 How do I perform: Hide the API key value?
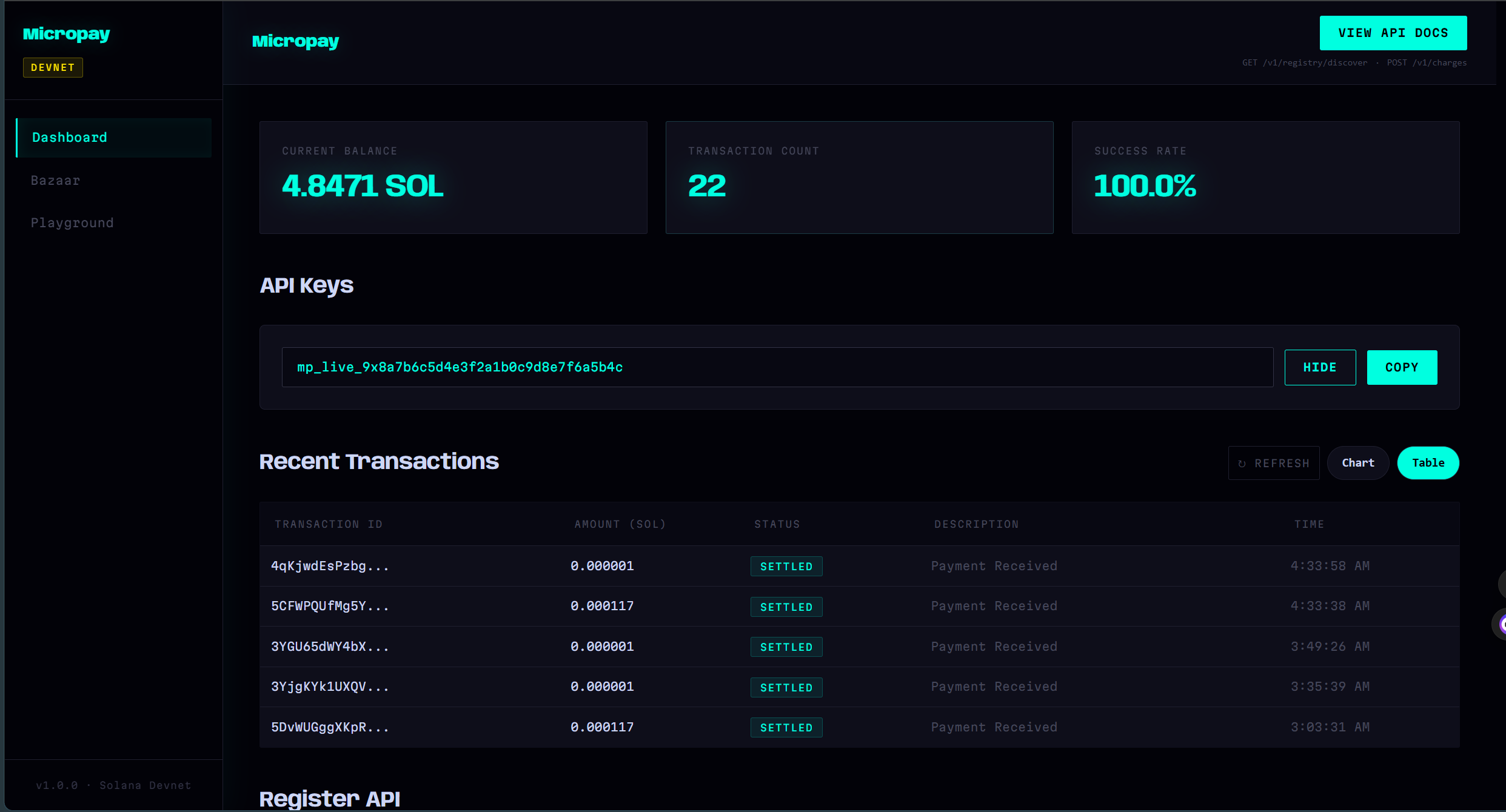(x=1319, y=367)
